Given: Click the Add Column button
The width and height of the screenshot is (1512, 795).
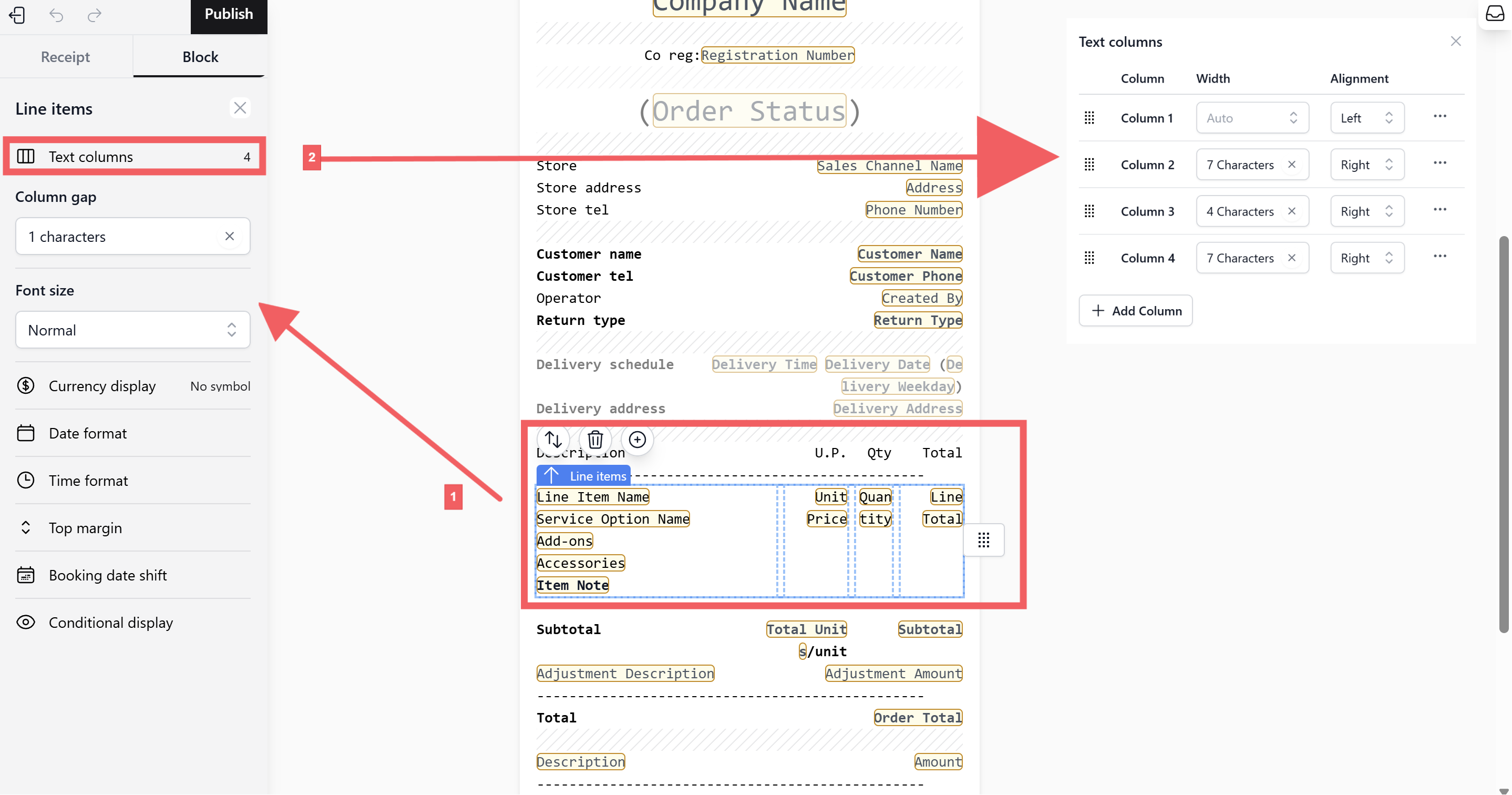Looking at the screenshot, I should click(1135, 311).
